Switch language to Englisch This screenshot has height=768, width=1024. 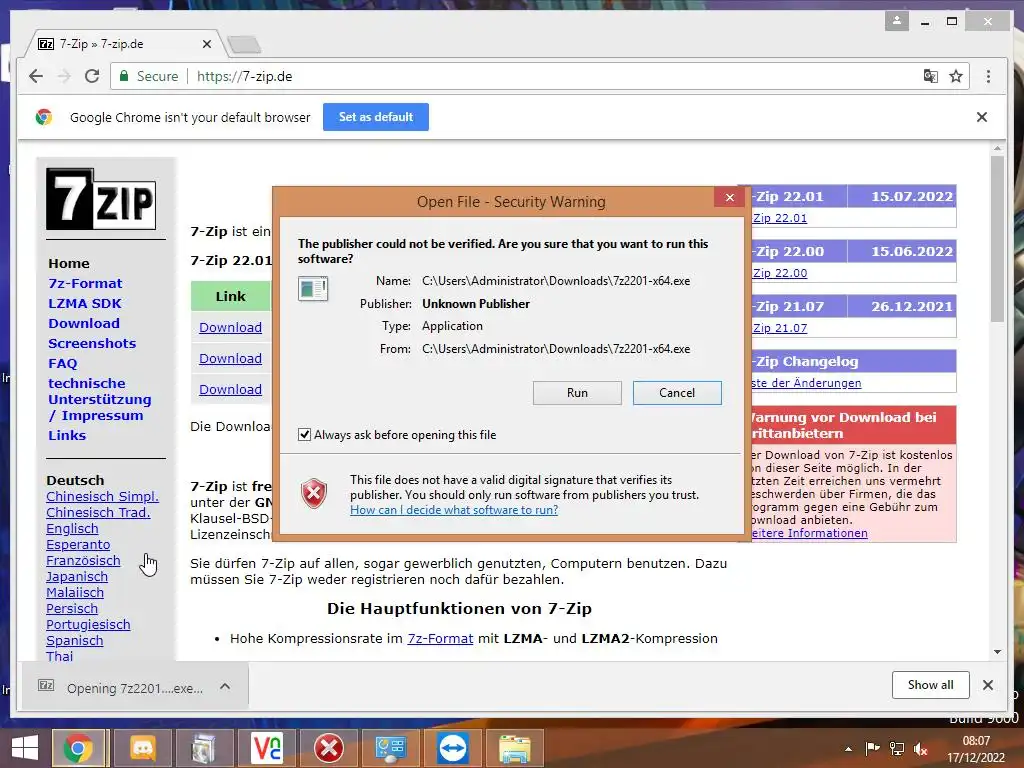pyautogui.click(x=72, y=528)
